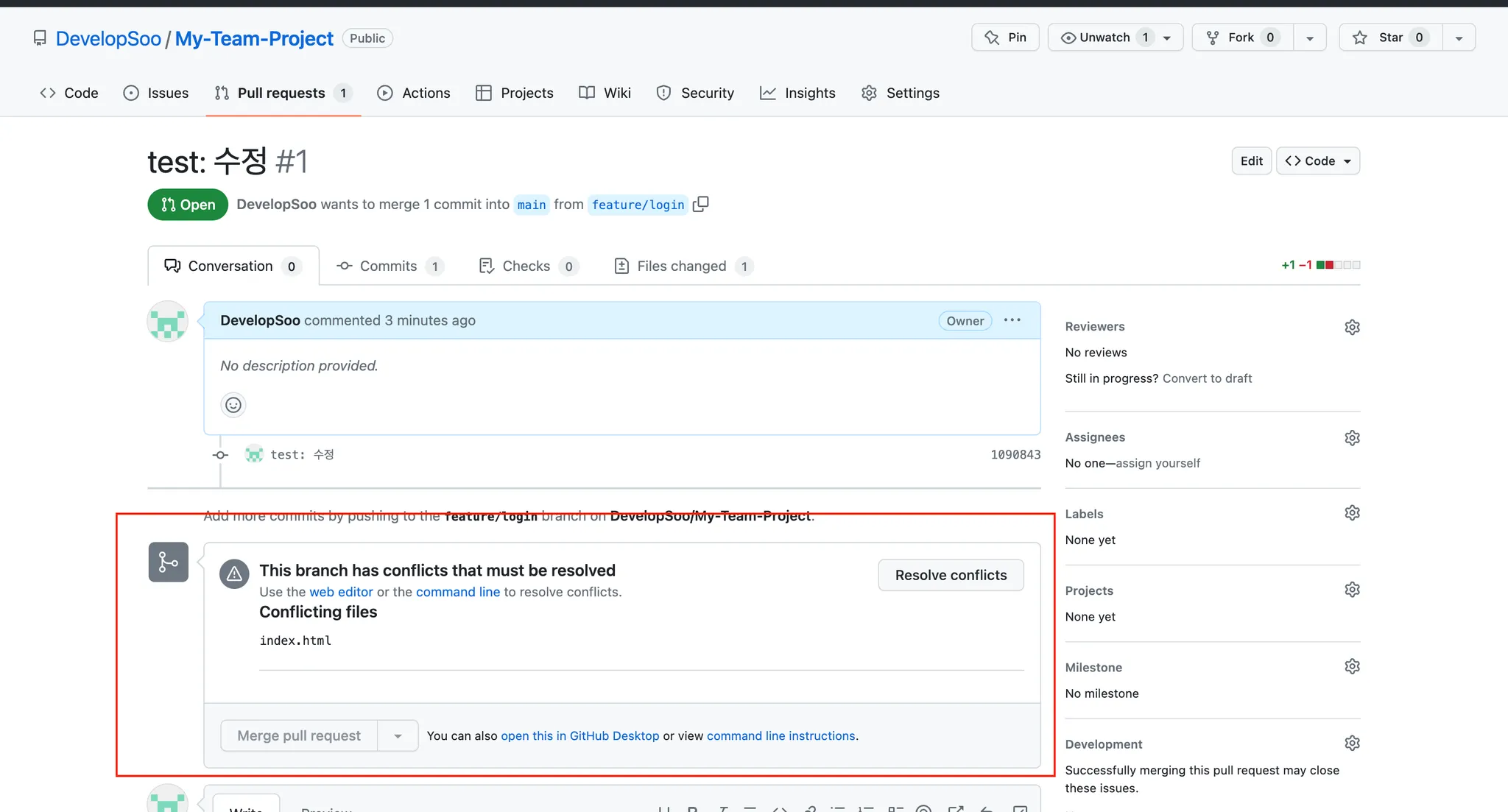
Task: Open the Development gear settings
Action: pos(1352,744)
